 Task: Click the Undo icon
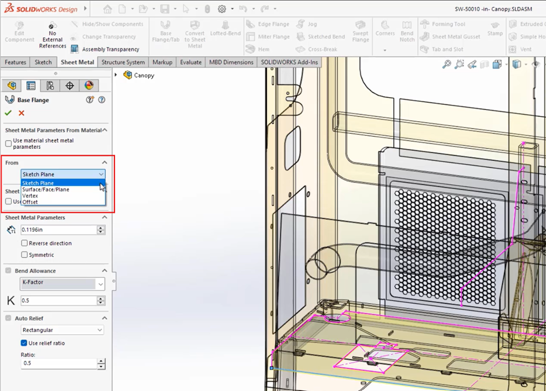pos(243,9)
